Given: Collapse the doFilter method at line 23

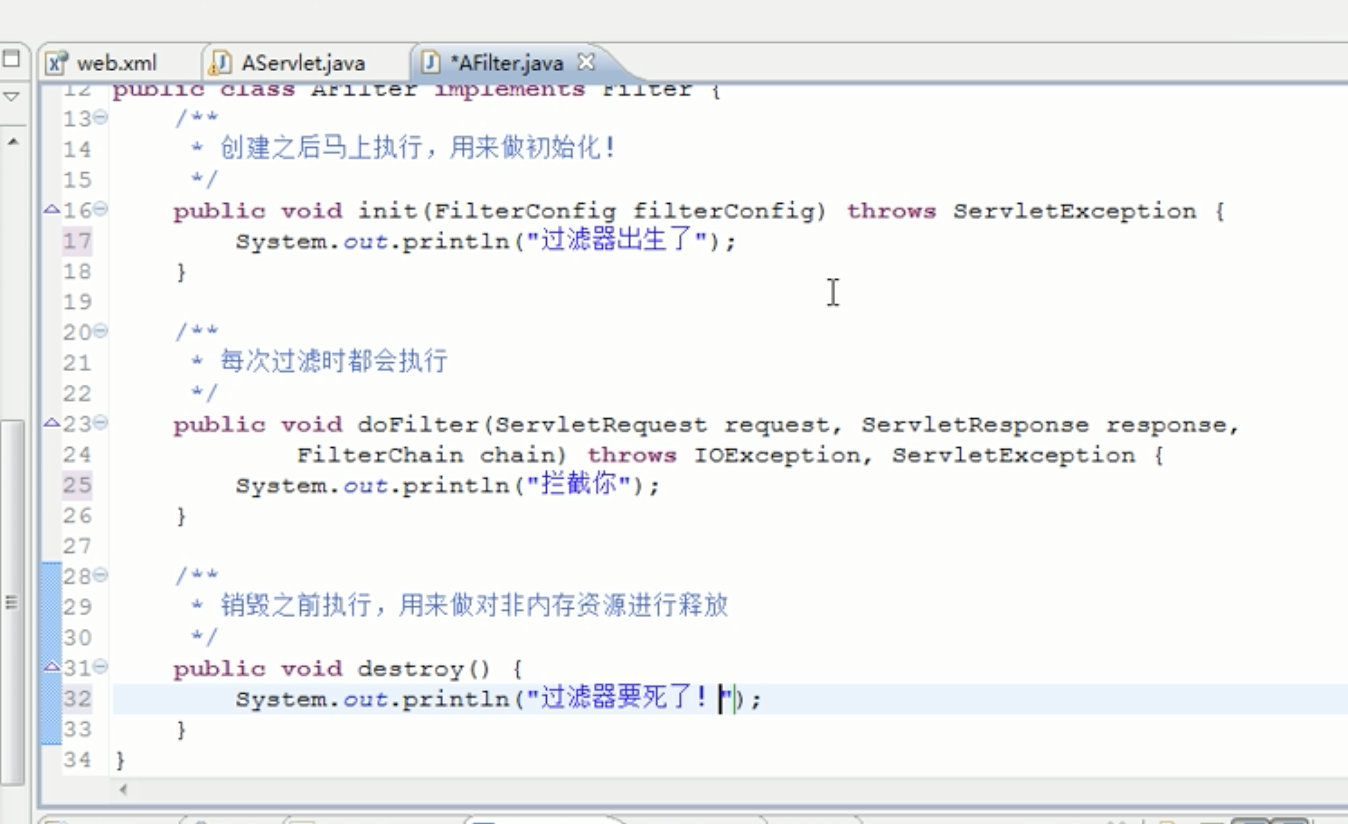Looking at the screenshot, I should 101,424.
